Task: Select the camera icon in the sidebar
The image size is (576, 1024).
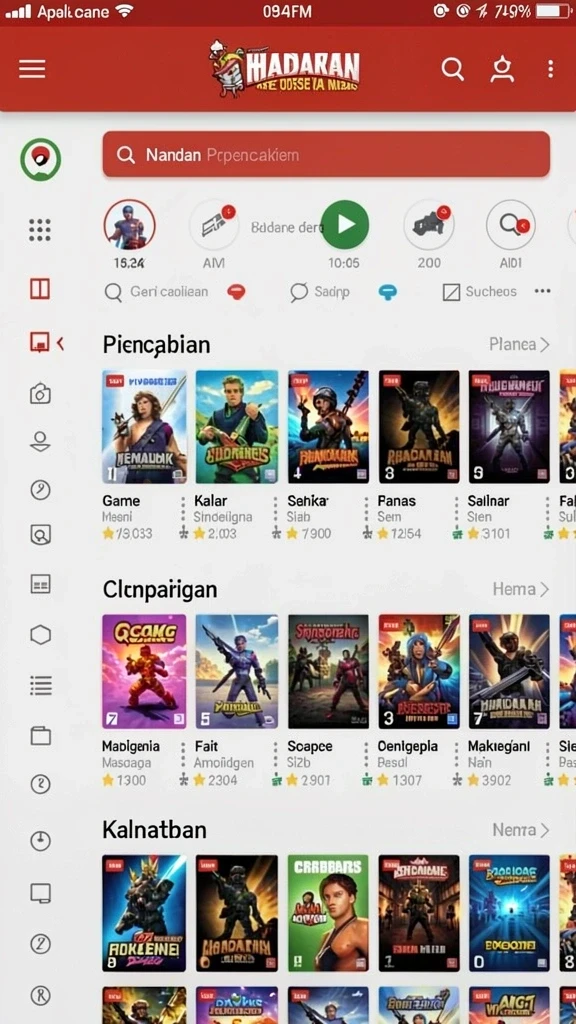Action: click(x=40, y=393)
